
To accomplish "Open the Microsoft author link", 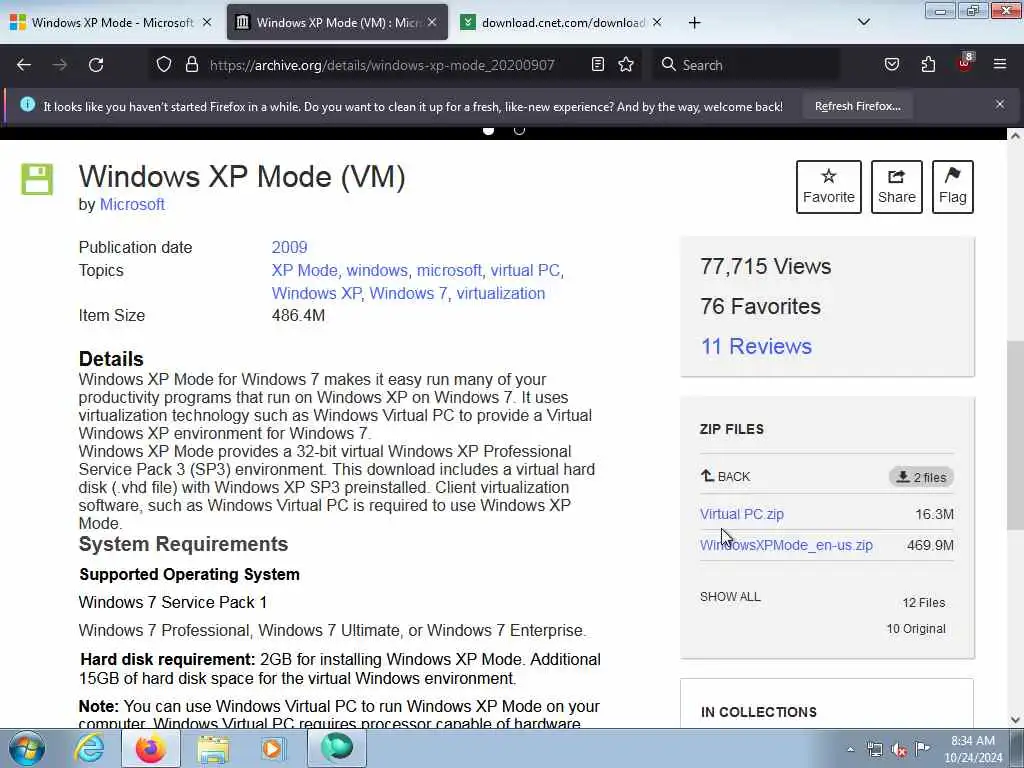I will tap(132, 204).
